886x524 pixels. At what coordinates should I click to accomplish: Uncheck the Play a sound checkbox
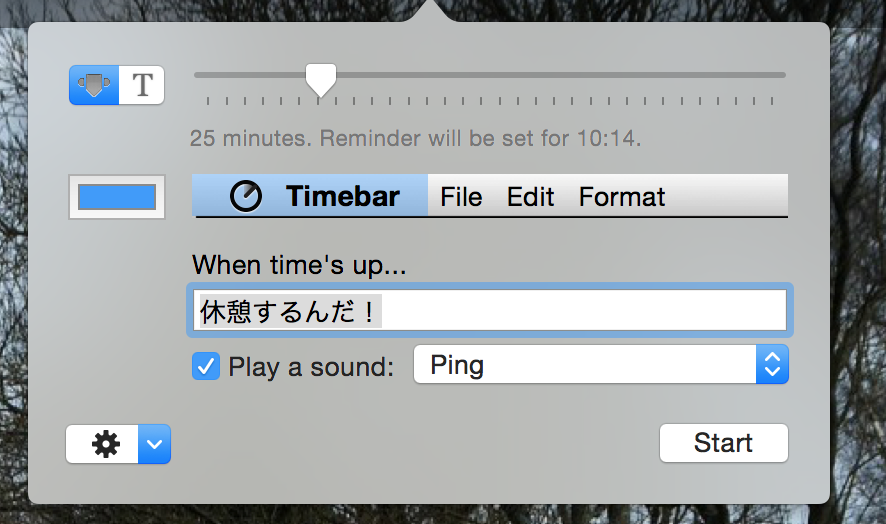pos(206,367)
